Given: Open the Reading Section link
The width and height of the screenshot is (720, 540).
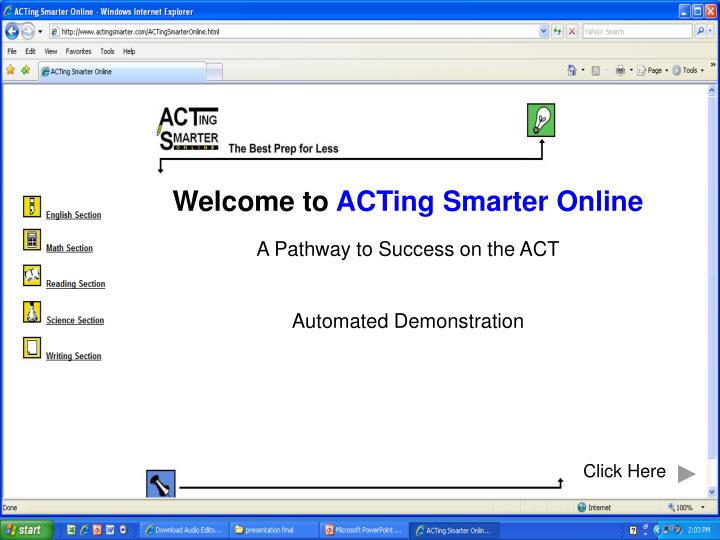Looking at the screenshot, I should click(x=76, y=284).
